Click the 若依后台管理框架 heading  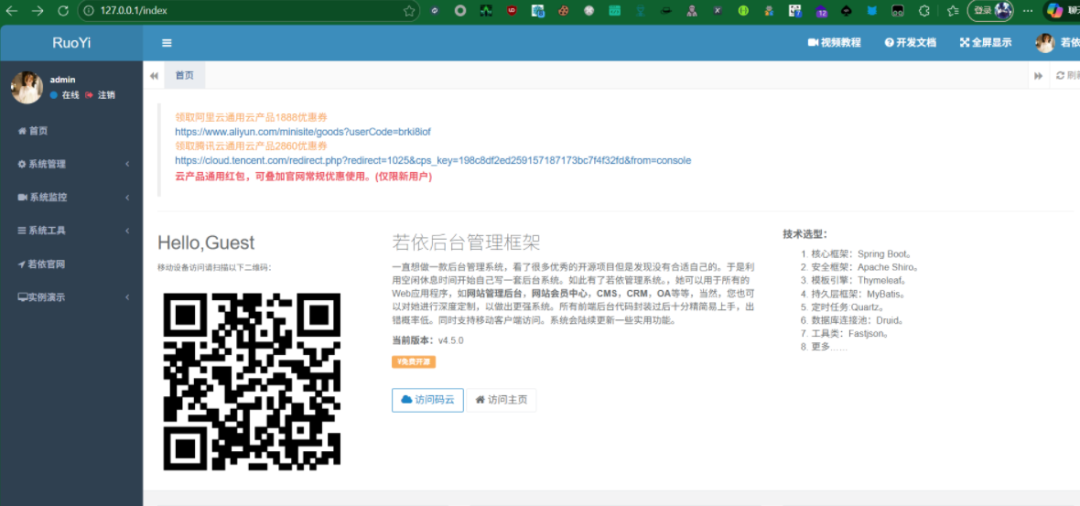click(x=466, y=242)
